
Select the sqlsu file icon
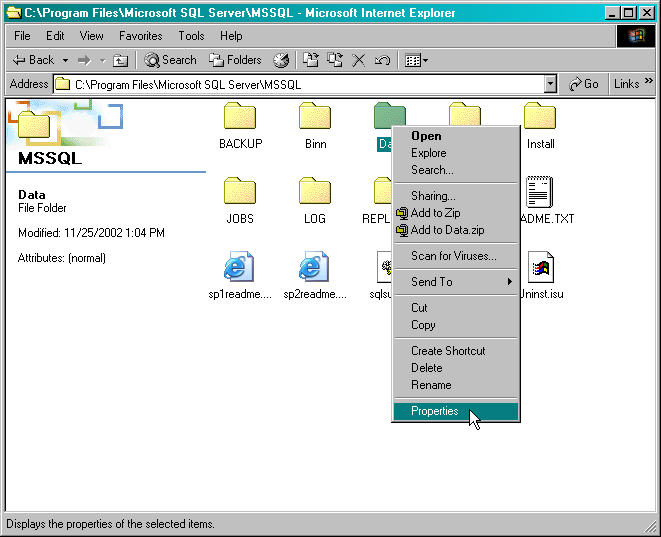384,267
